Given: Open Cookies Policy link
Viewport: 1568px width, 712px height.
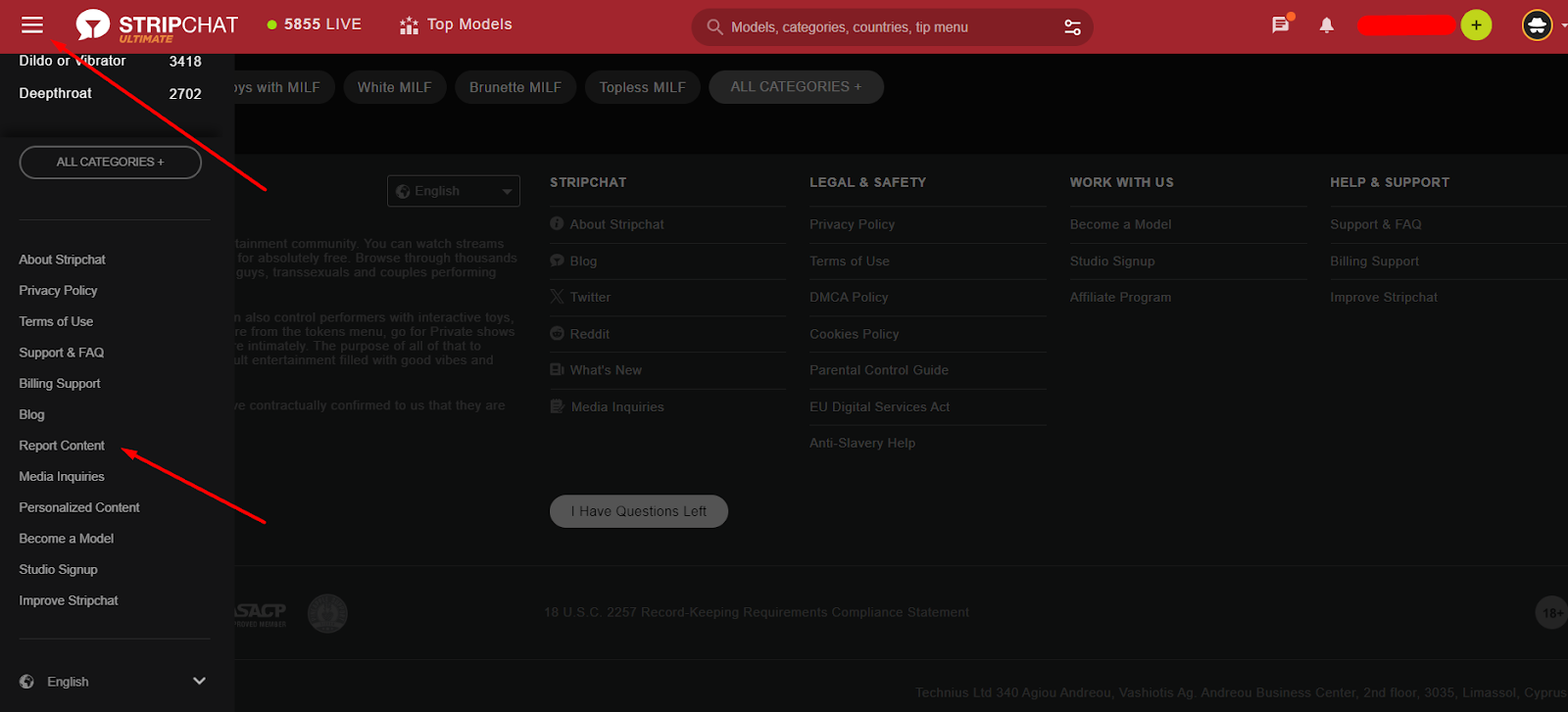Looking at the screenshot, I should click(854, 334).
